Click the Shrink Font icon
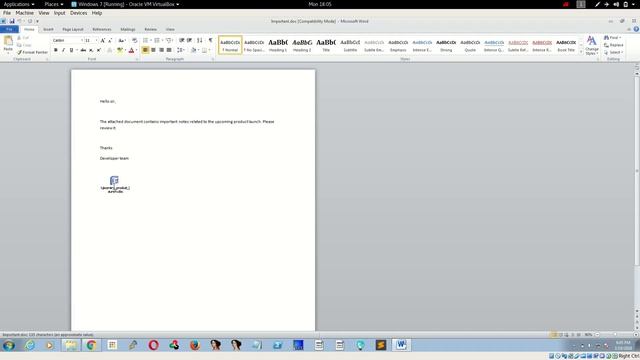Screen dimensions: 640x360 click(110, 40)
